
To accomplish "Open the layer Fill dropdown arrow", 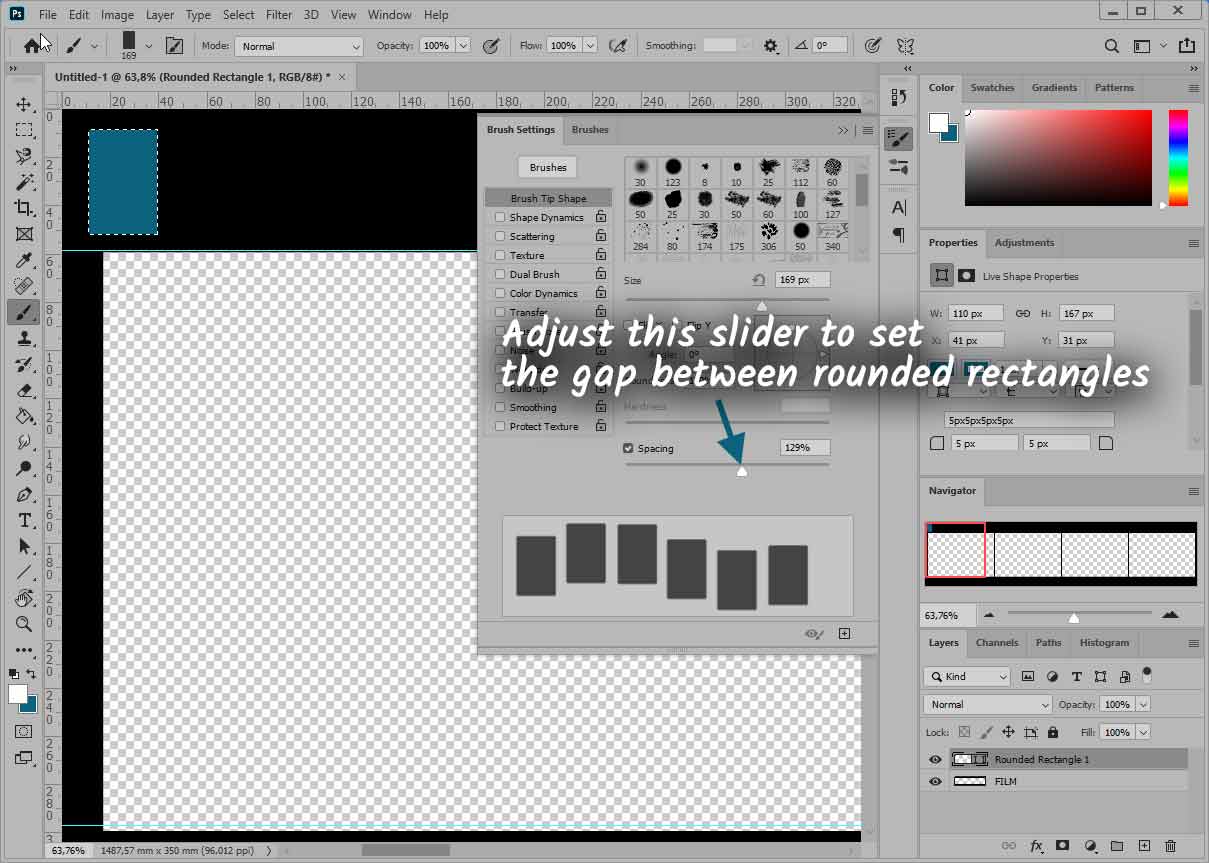I will pyautogui.click(x=1143, y=732).
